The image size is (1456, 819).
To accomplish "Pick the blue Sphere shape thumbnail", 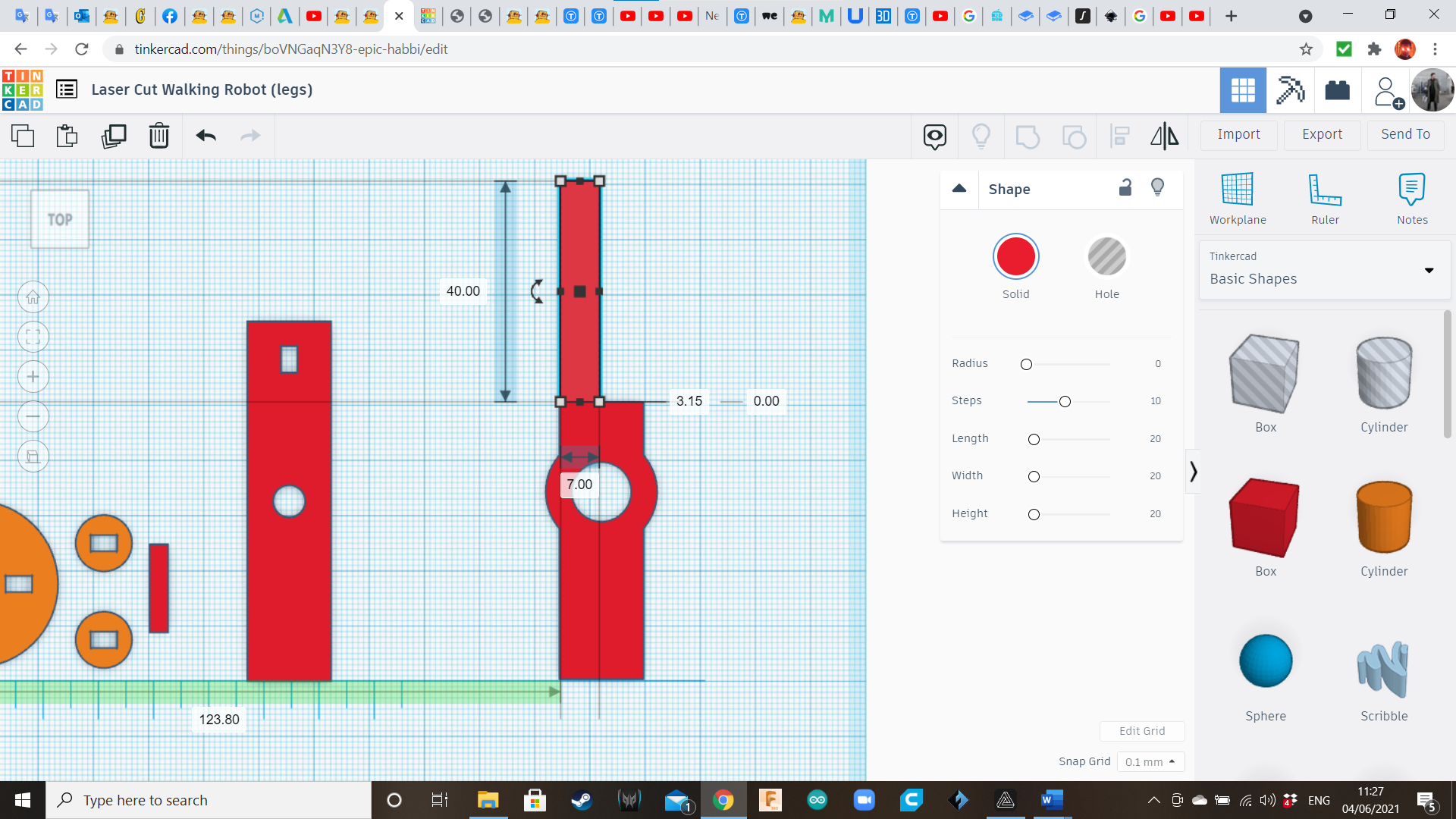I will coord(1265,661).
